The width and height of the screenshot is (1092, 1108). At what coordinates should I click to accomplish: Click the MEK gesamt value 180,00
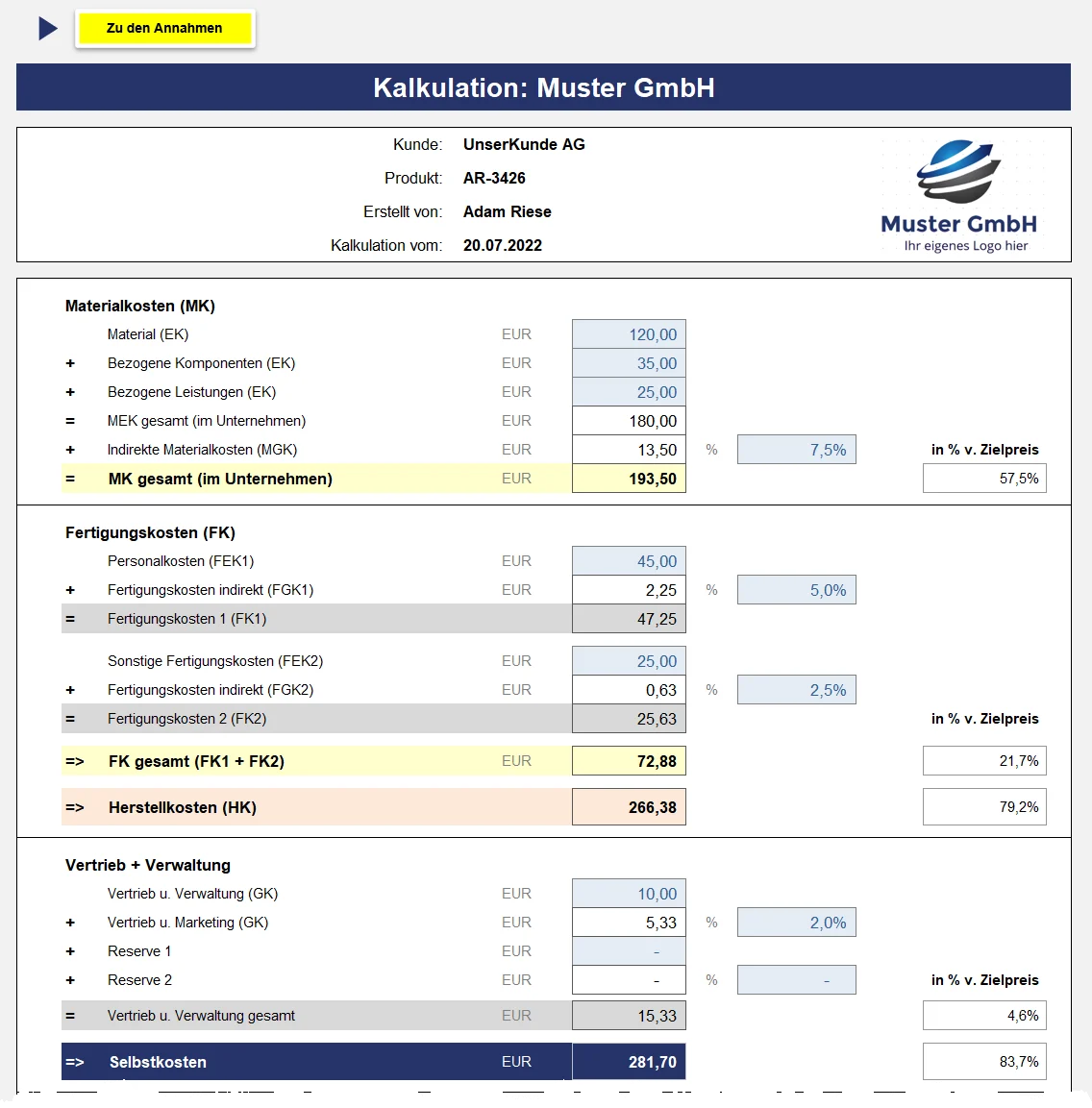coord(629,421)
